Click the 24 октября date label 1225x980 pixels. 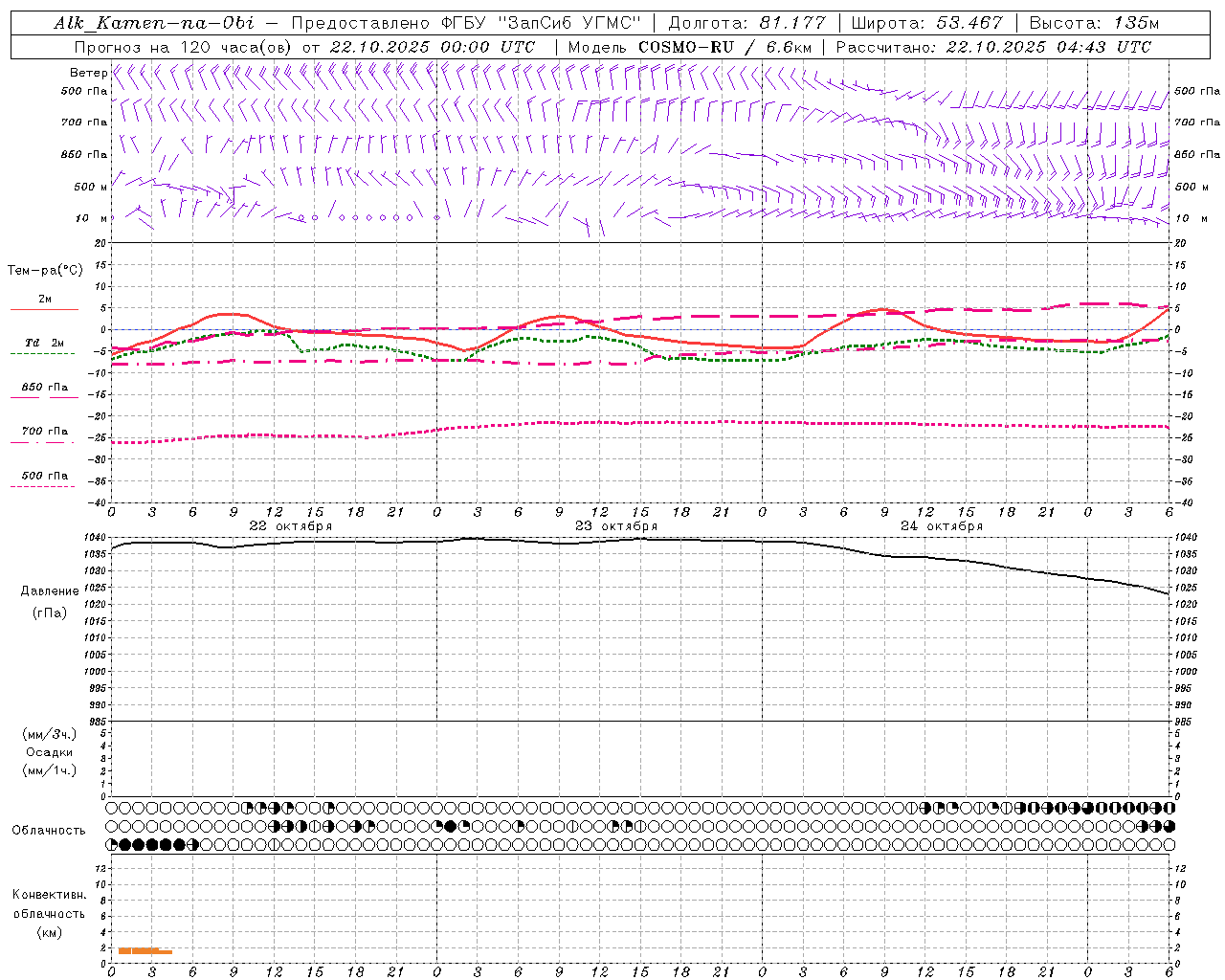(x=942, y=526)
